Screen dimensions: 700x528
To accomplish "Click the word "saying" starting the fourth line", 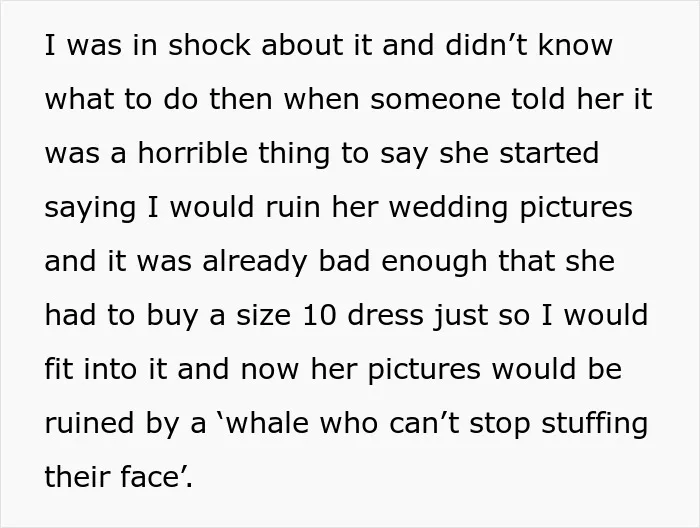I will click(90, 207).
